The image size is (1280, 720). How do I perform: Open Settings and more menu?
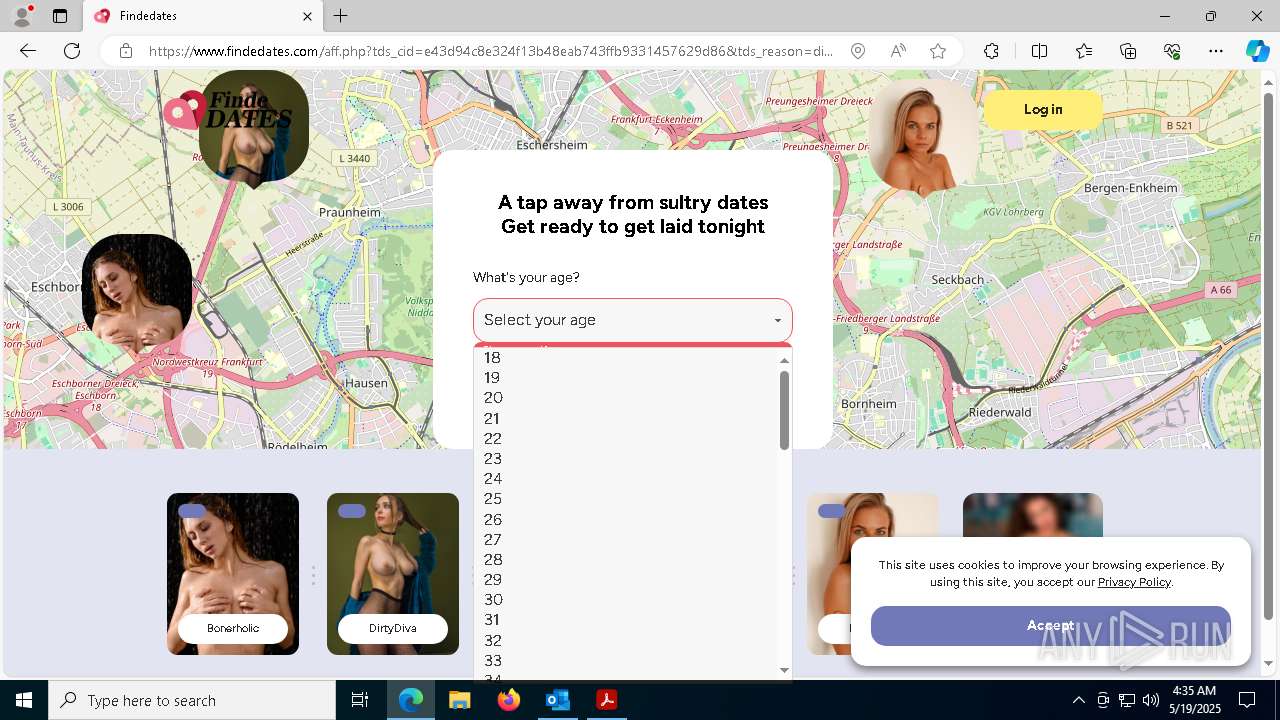click(1216, 51)
